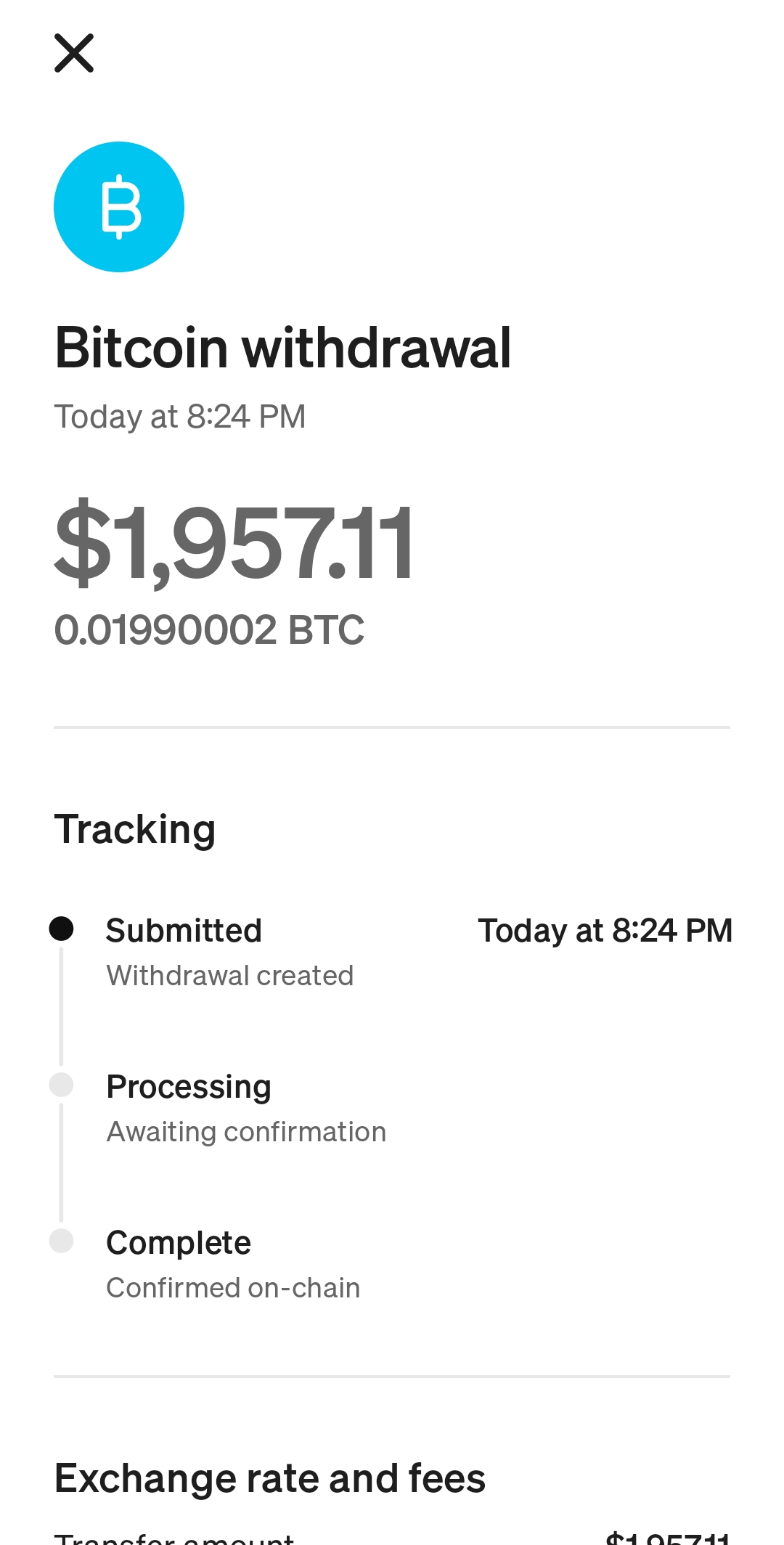Close the Bitcoin withdrawal details screen

click(74, 53)
